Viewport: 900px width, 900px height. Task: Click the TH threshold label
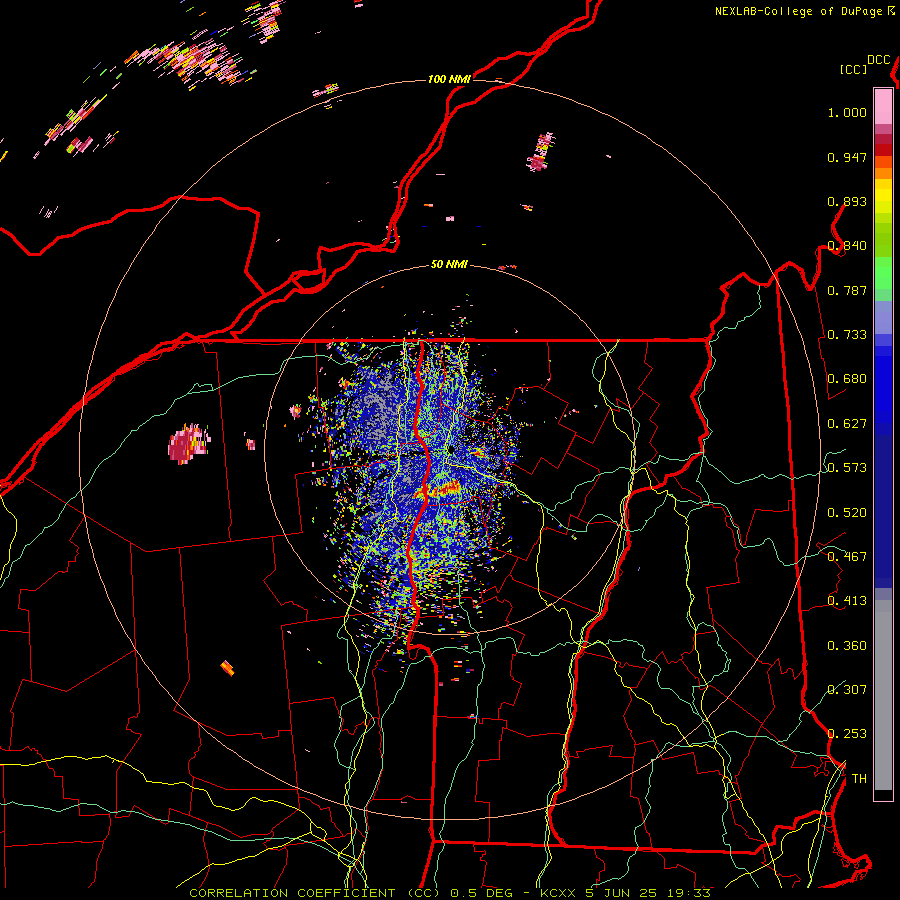(x=859, y=779)
